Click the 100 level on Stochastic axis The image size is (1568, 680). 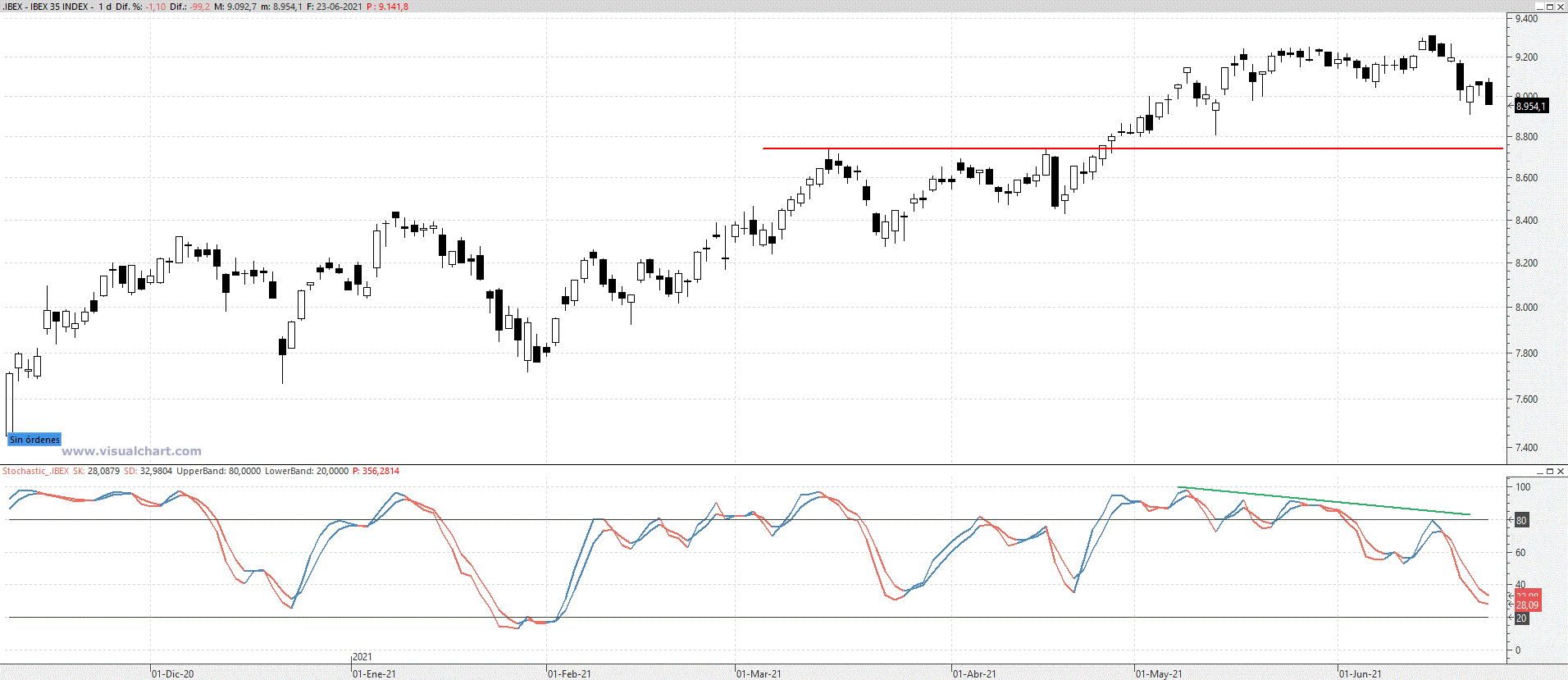(x=1522, y=487)
